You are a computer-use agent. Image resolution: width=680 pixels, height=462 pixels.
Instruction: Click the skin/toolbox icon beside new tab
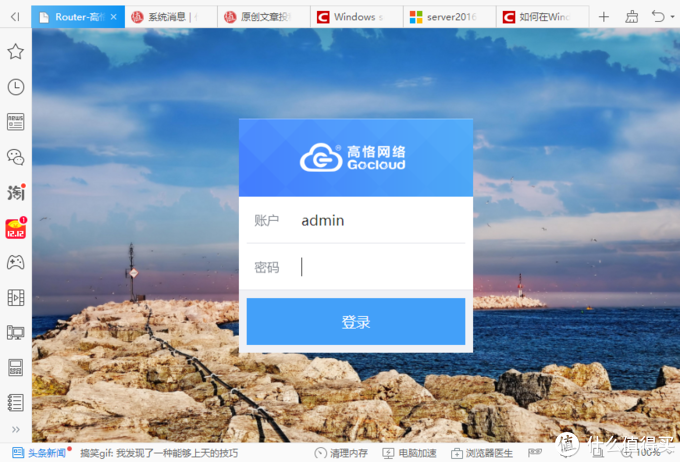631,17
